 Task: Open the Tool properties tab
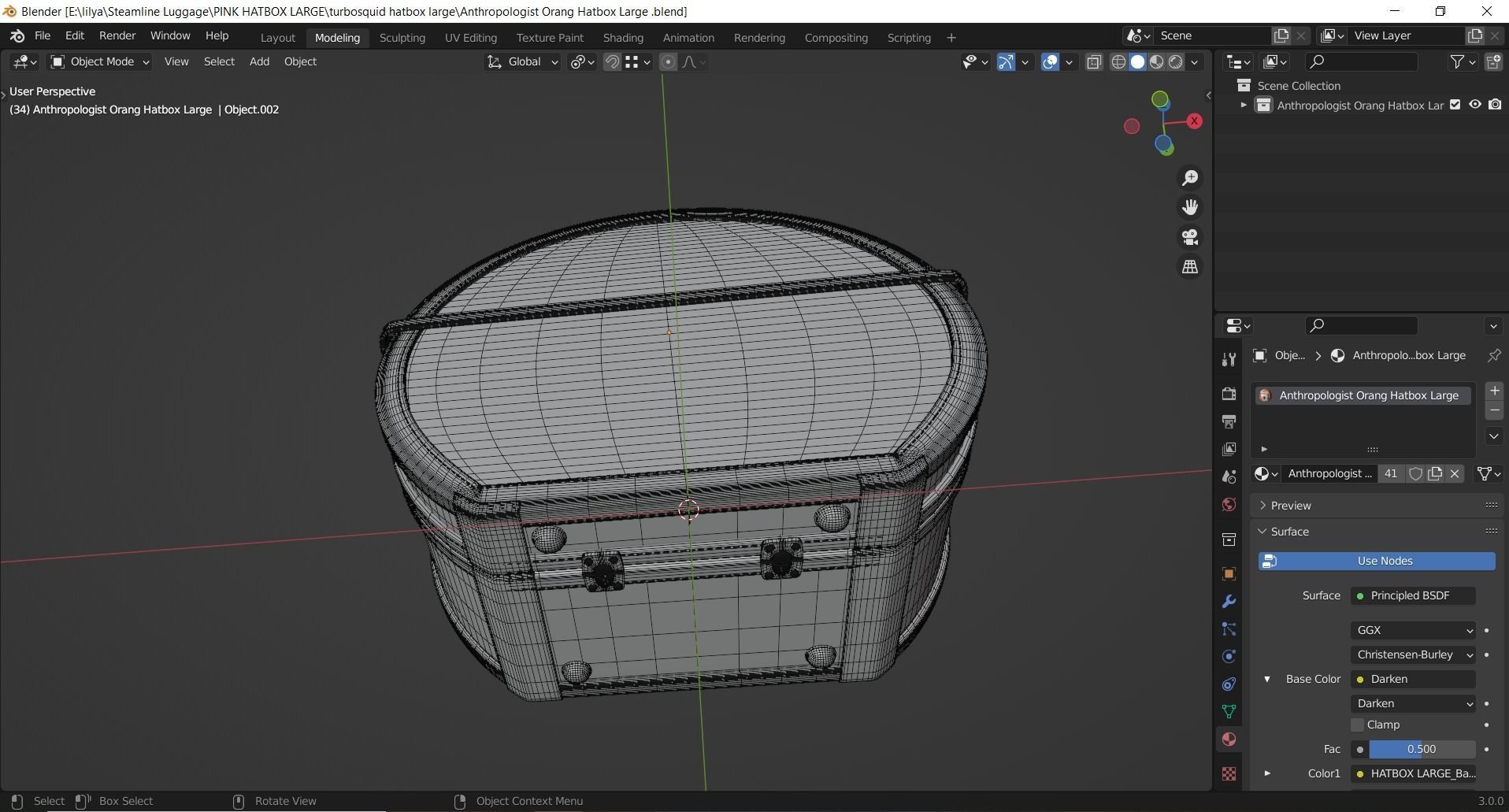pyautogui.click(x=1229, y=360)
